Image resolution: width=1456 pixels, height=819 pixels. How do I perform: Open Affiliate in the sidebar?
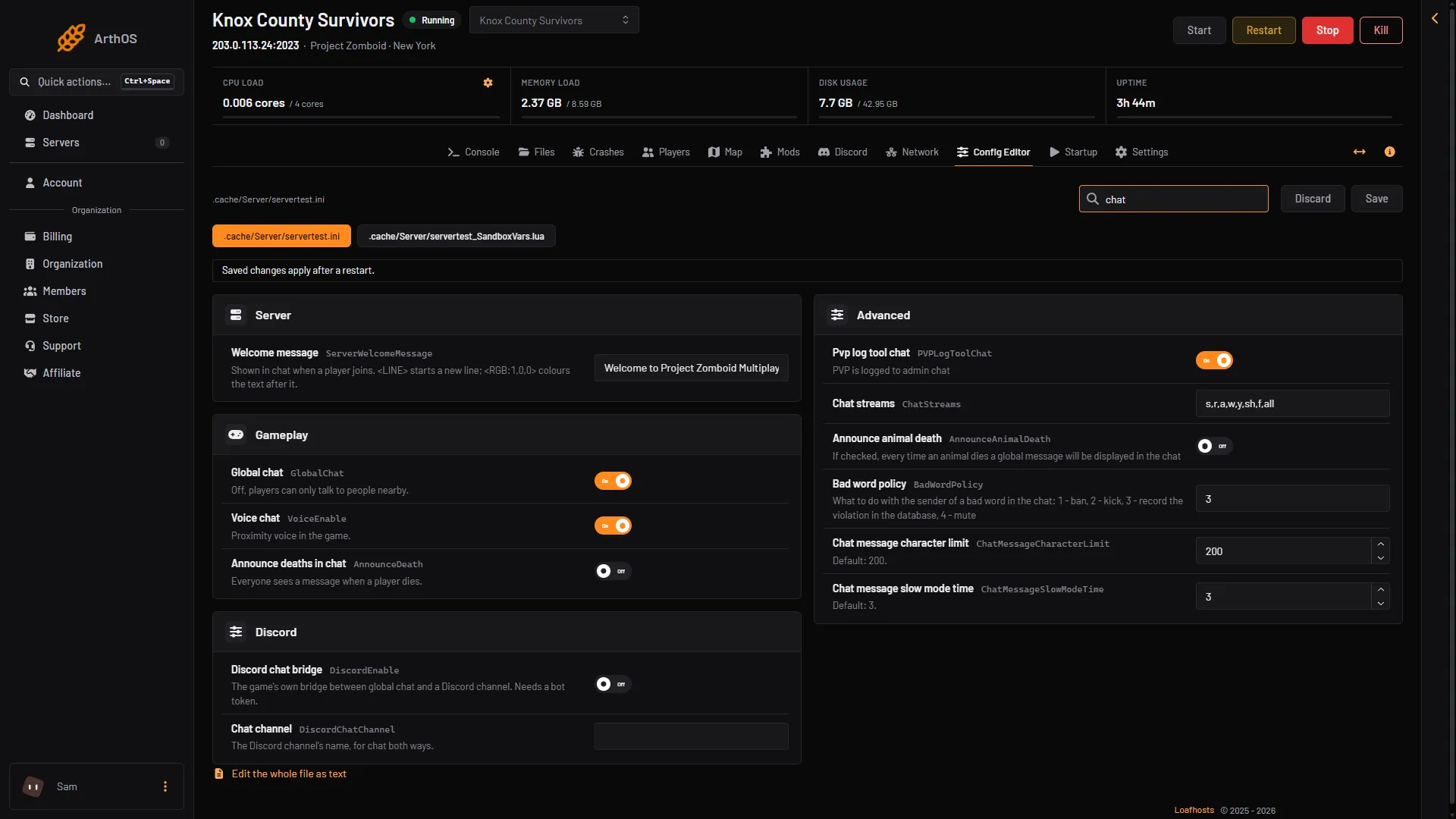[x=96, y=373]
